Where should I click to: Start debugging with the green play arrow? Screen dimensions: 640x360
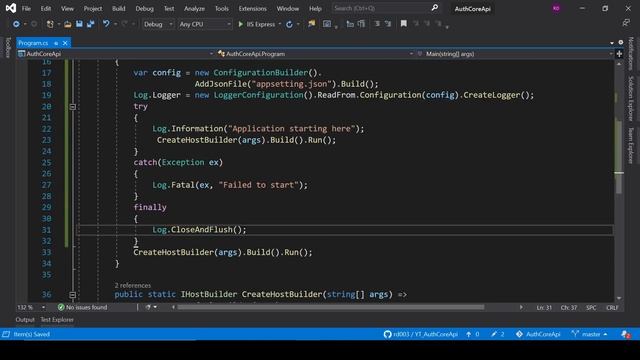tap(240, 24)
